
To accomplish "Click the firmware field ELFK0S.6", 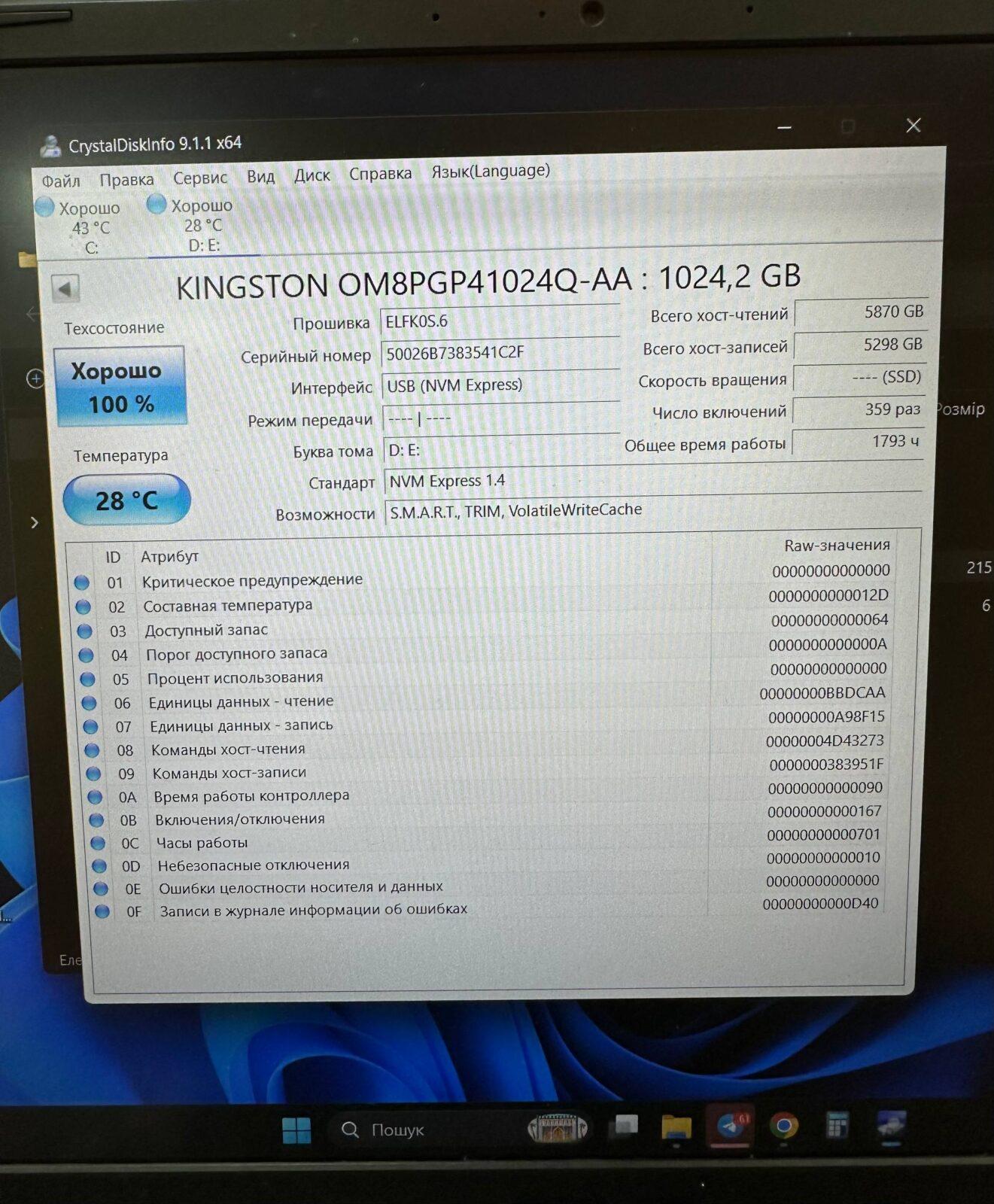I will click(500, 321).
